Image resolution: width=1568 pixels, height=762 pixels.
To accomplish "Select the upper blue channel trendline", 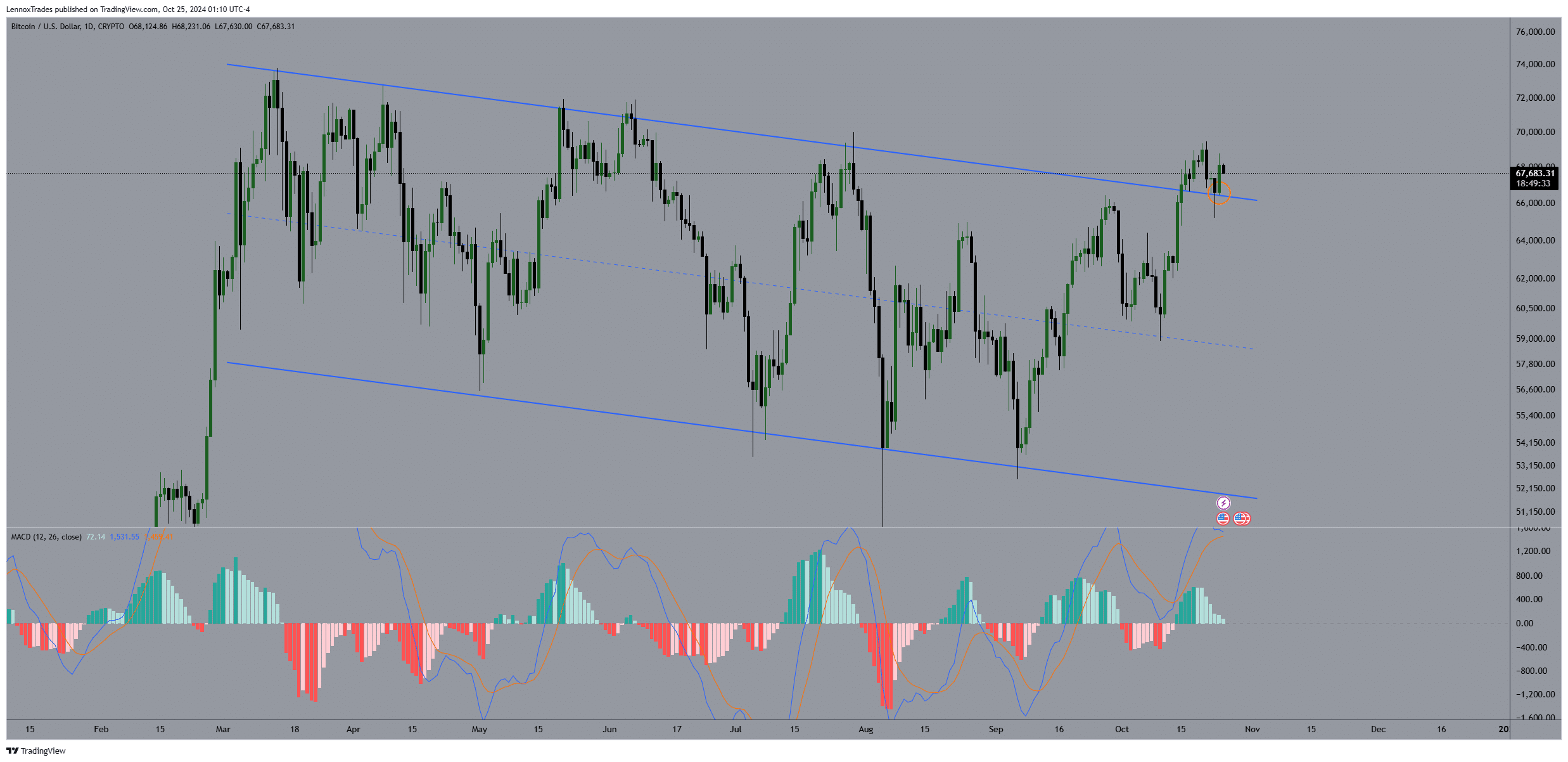I will coord(741,132).
